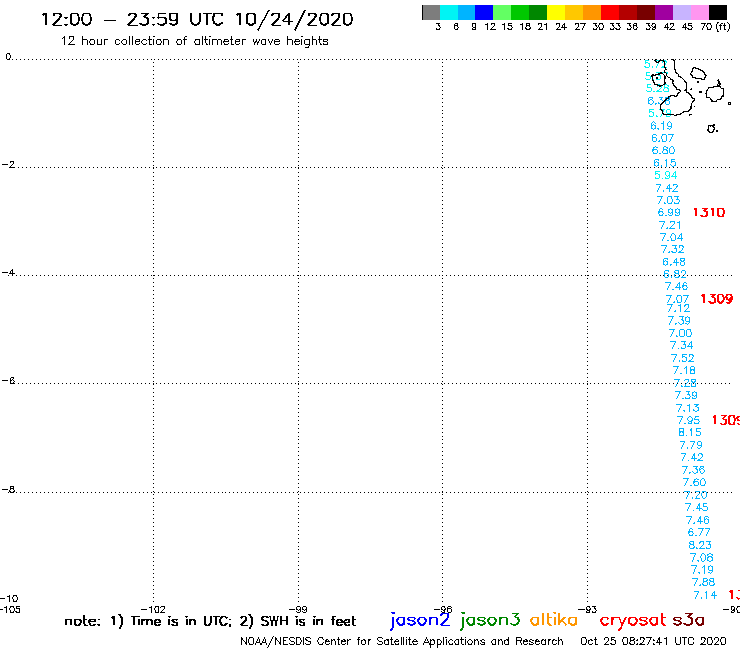This screenshot has height=650, width=740.
Task: Select the 7.88 wave height value
Action: pyautogui.click(x=704, y=582)
